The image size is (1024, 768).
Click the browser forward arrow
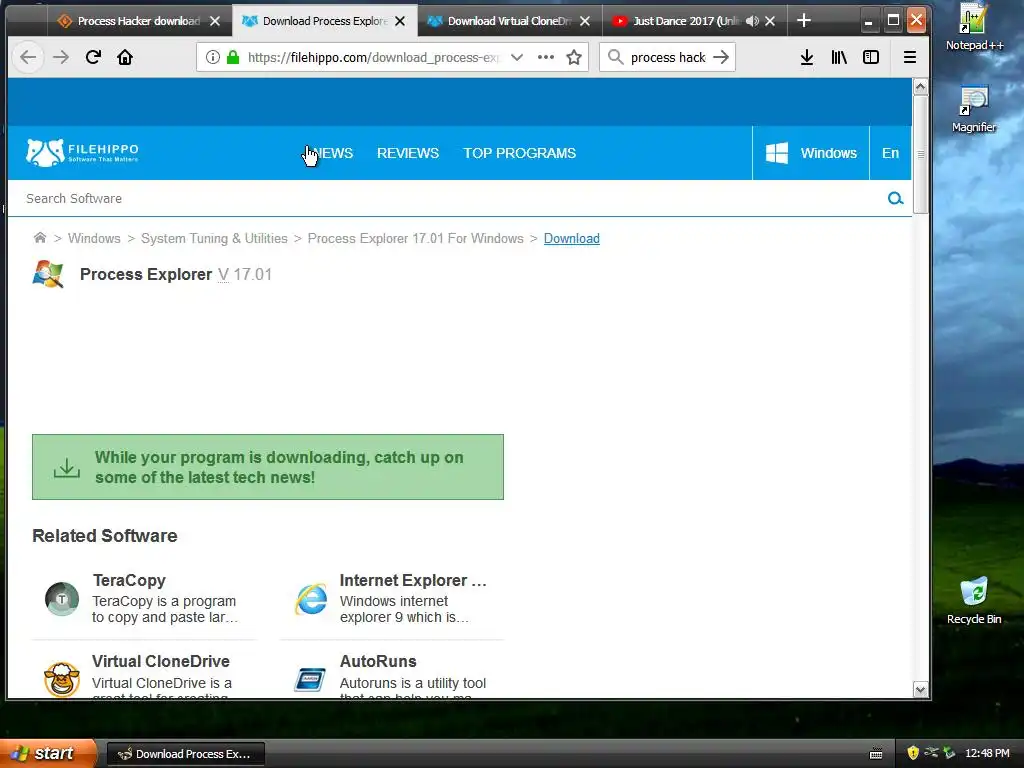coord(61,57)
